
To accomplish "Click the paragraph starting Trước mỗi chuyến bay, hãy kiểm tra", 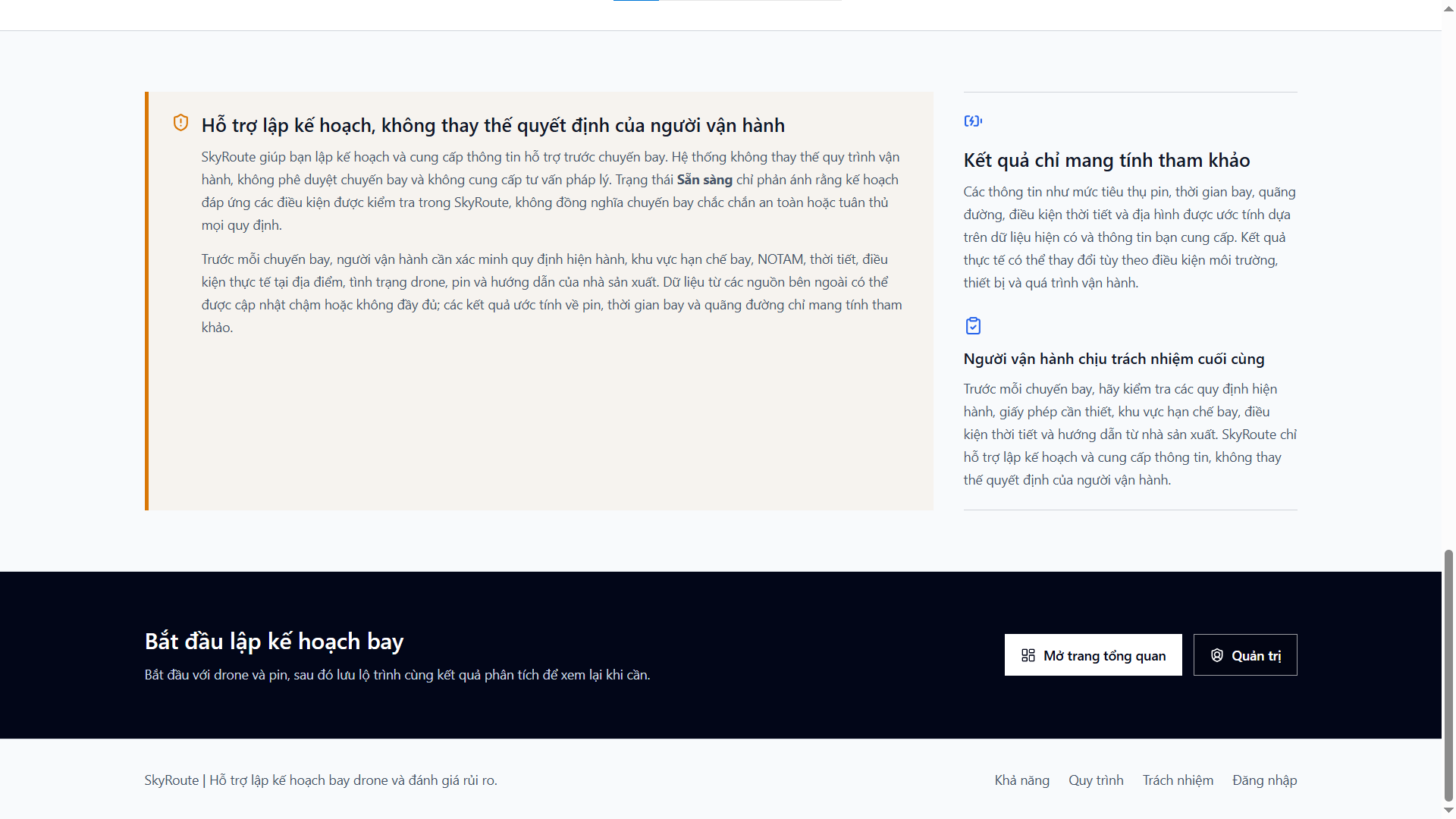I will click(x=1130, y=435).
